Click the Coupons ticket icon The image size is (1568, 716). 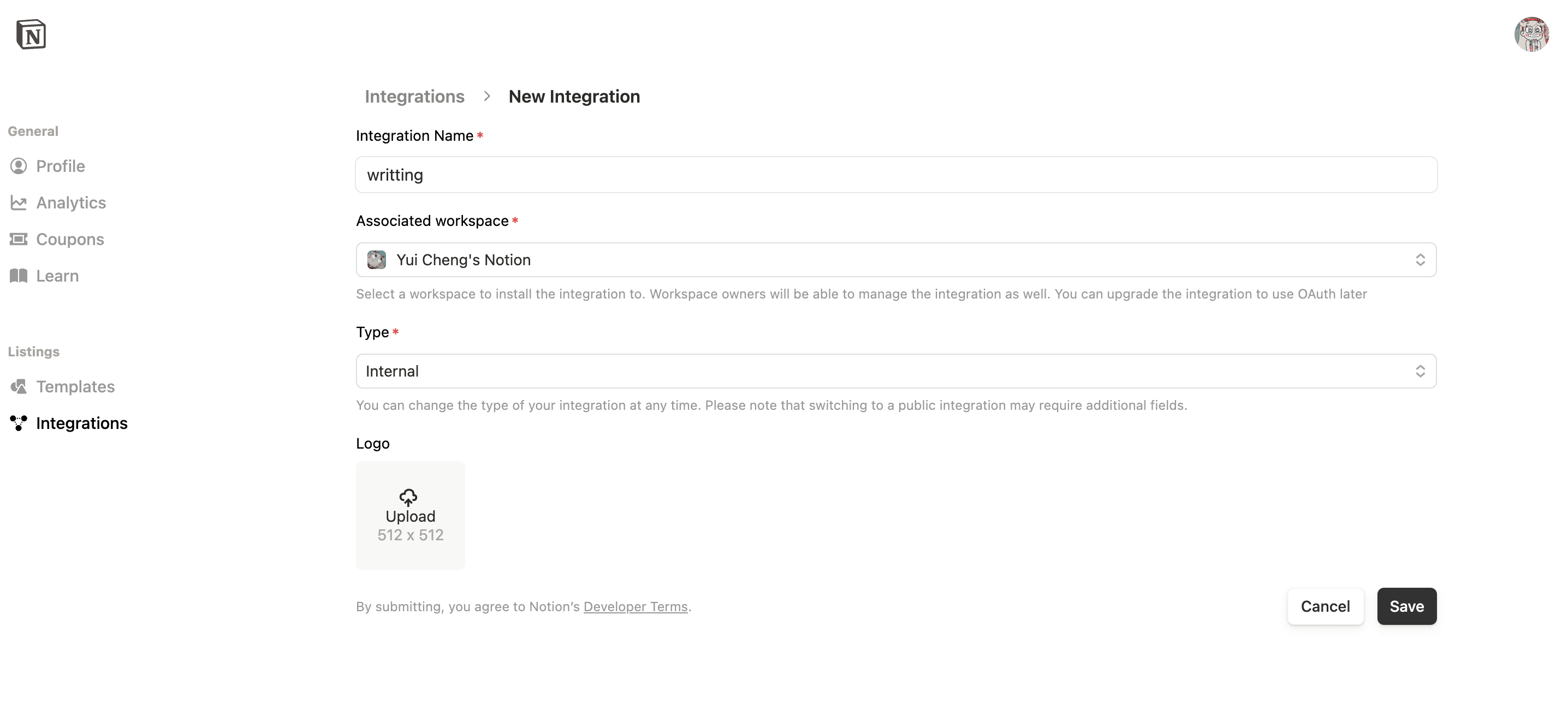click(19, 239)
